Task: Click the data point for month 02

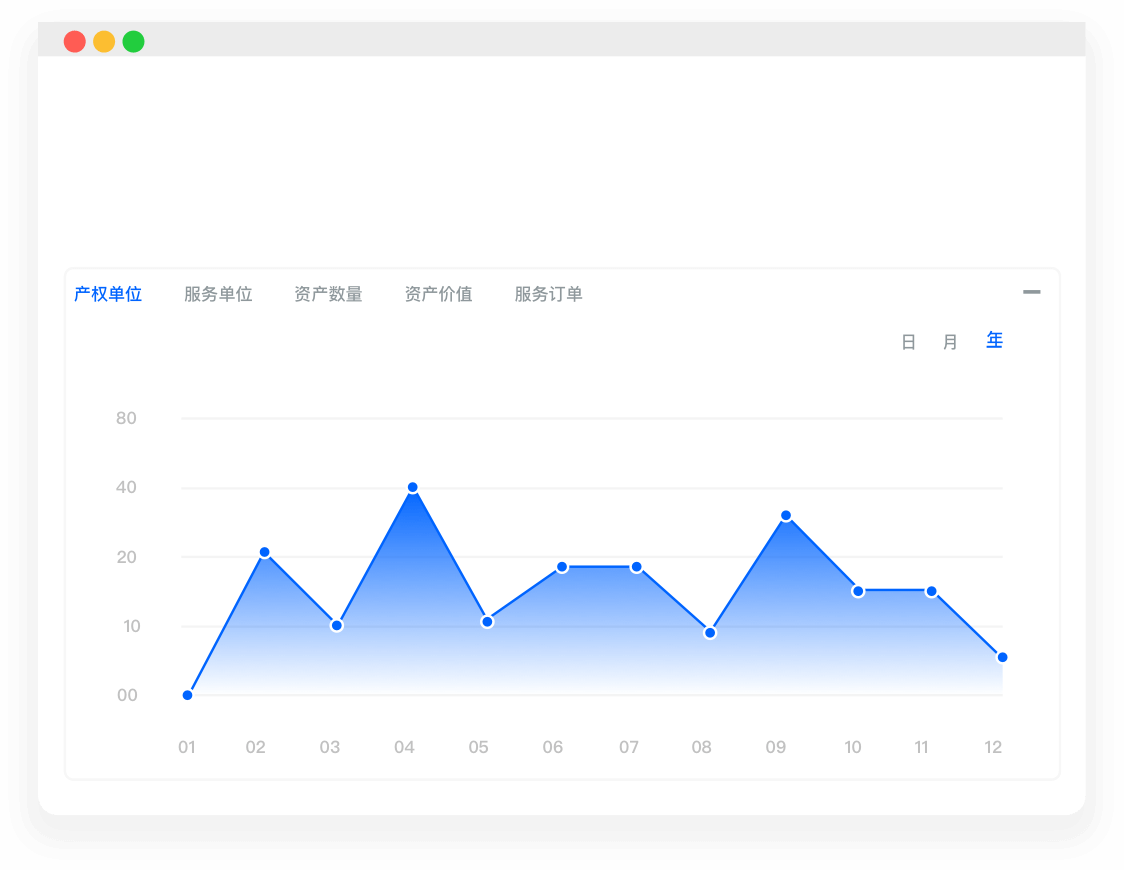Action: click(x=265, y=553)
